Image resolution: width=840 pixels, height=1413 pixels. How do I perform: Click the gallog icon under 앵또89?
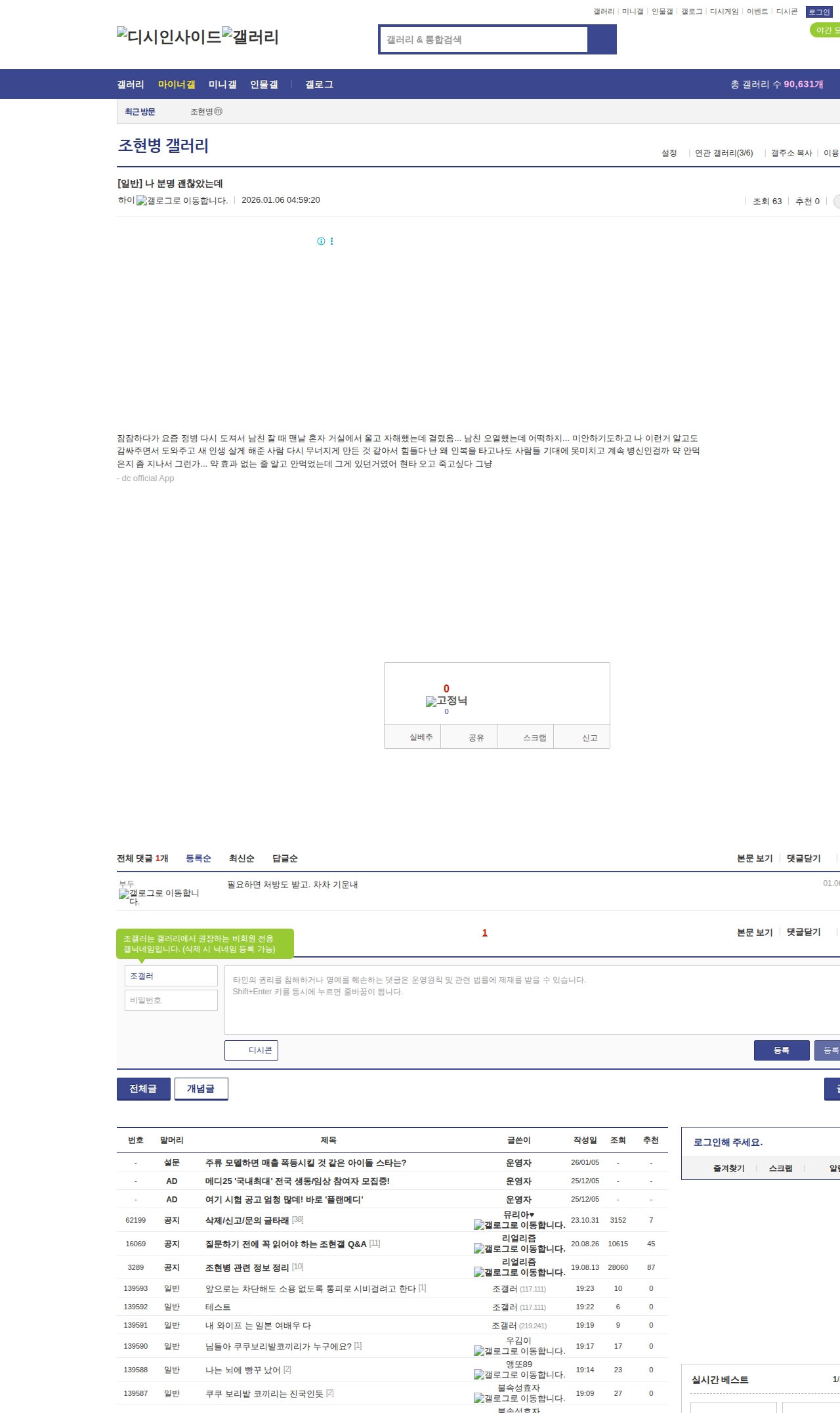tap(519, 1375)
